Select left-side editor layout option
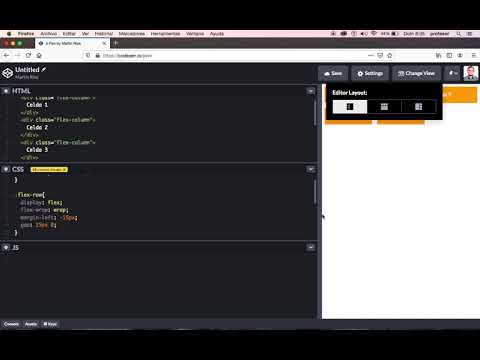The height and width of the screenshot is (360, 480). (350, 107)
